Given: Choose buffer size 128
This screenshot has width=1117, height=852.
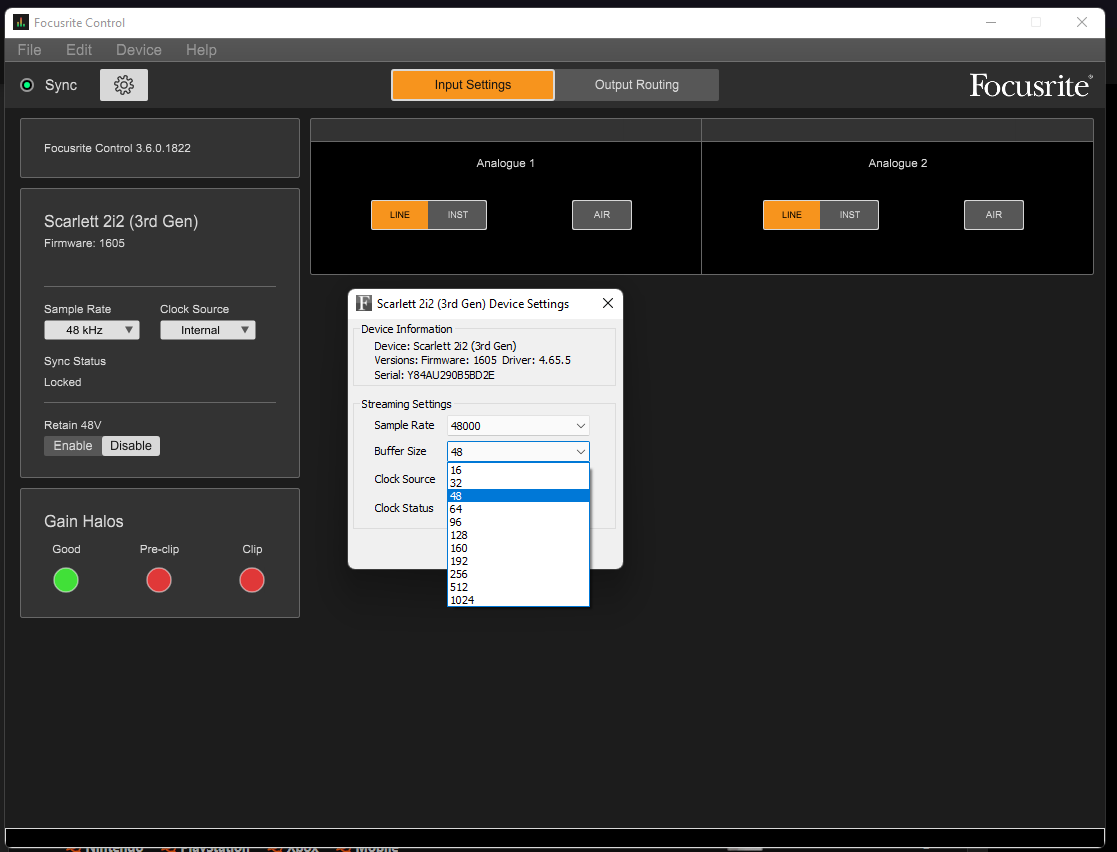Looking at the screenshot, I should [518, 535].
